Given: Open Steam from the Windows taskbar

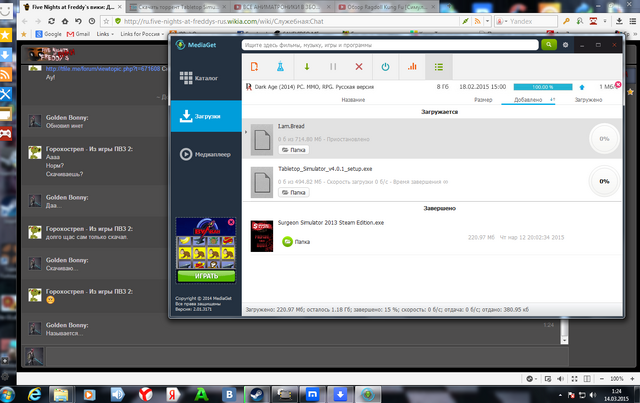Looking at the screenshot, I should [256, 394].
